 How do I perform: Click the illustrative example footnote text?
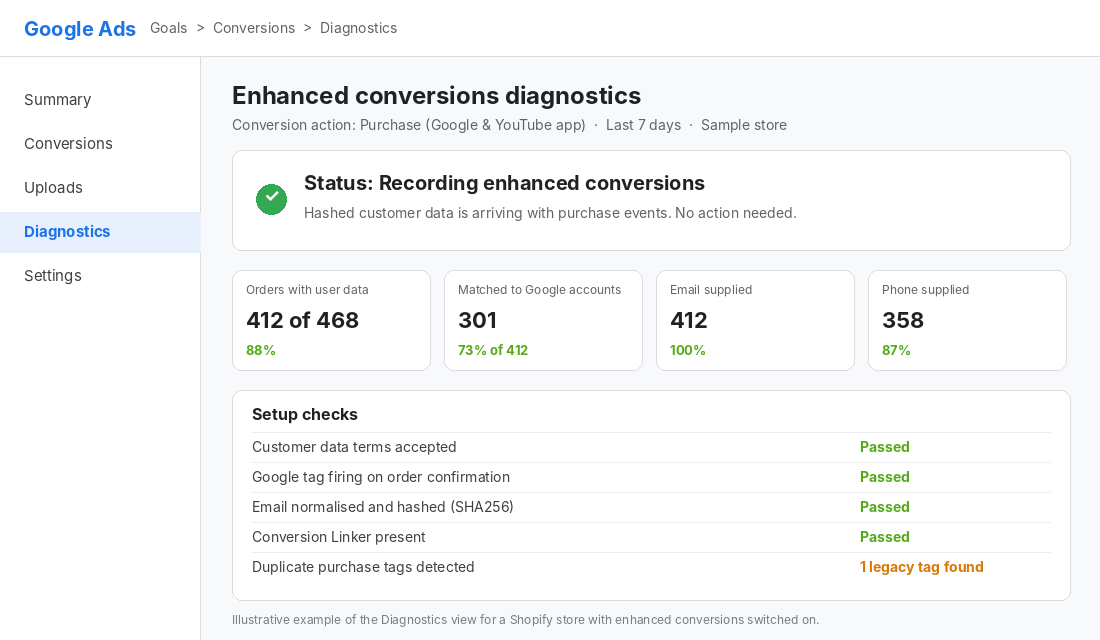click(x=525, y=620)
